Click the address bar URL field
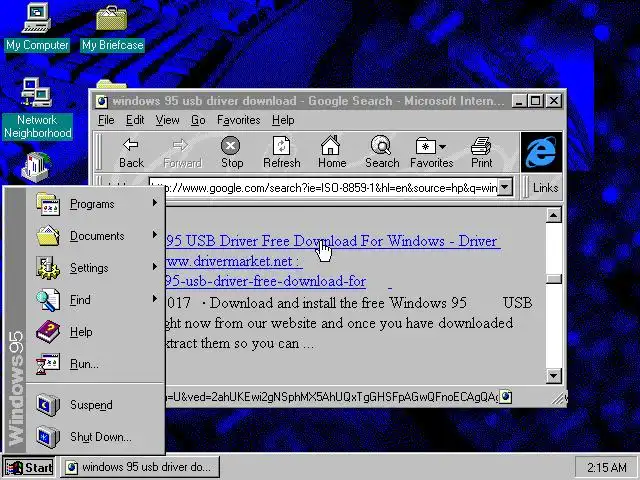The height and width of the screenshot is (480, 640). click(323, 188)
